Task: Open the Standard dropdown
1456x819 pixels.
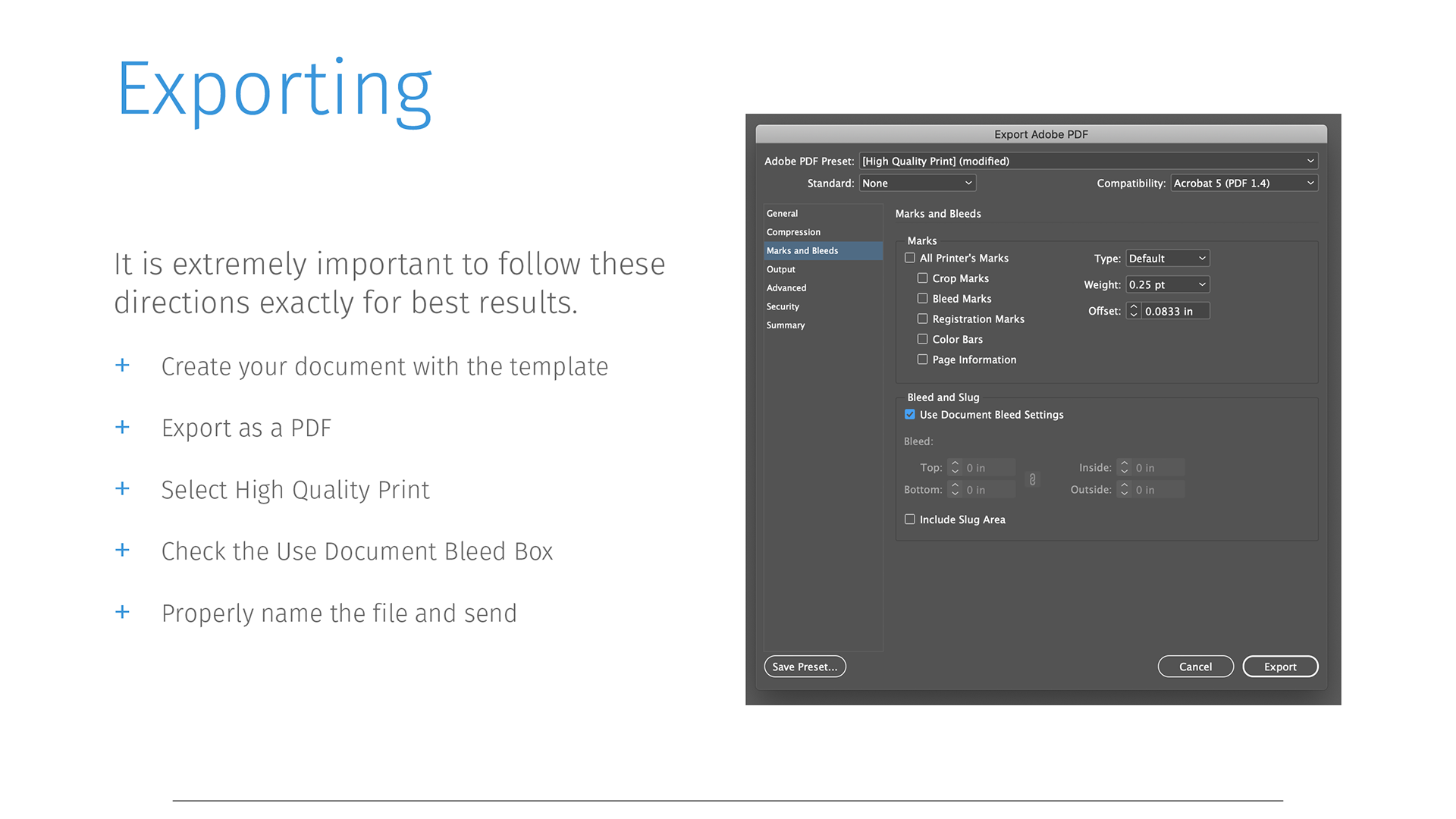Action: click(x=917, y=183)
